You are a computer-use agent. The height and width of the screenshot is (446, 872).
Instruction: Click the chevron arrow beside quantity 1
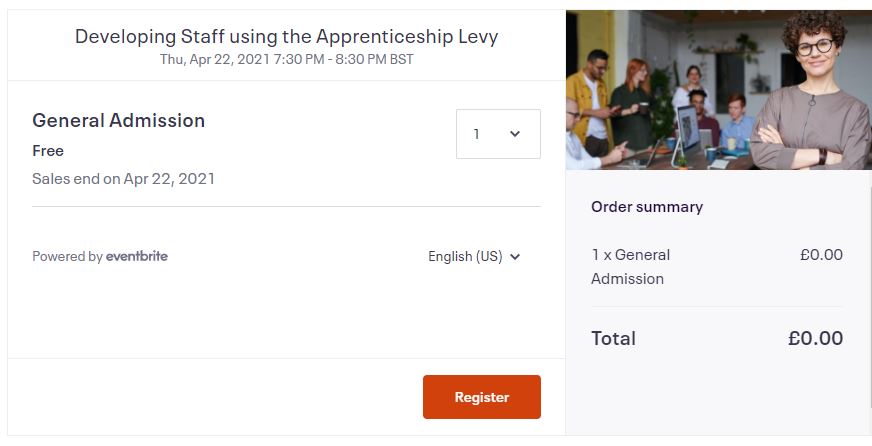pyautogui.click(x=515, y=134)
